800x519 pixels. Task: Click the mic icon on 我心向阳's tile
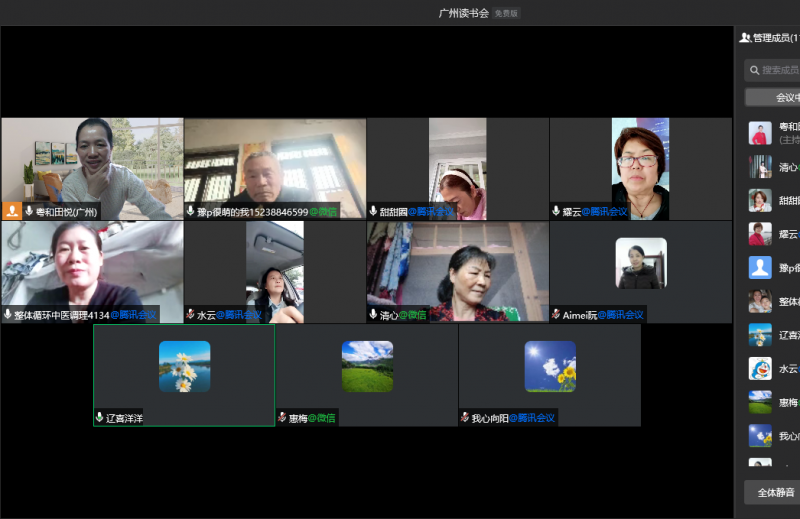tap(465, 417)
